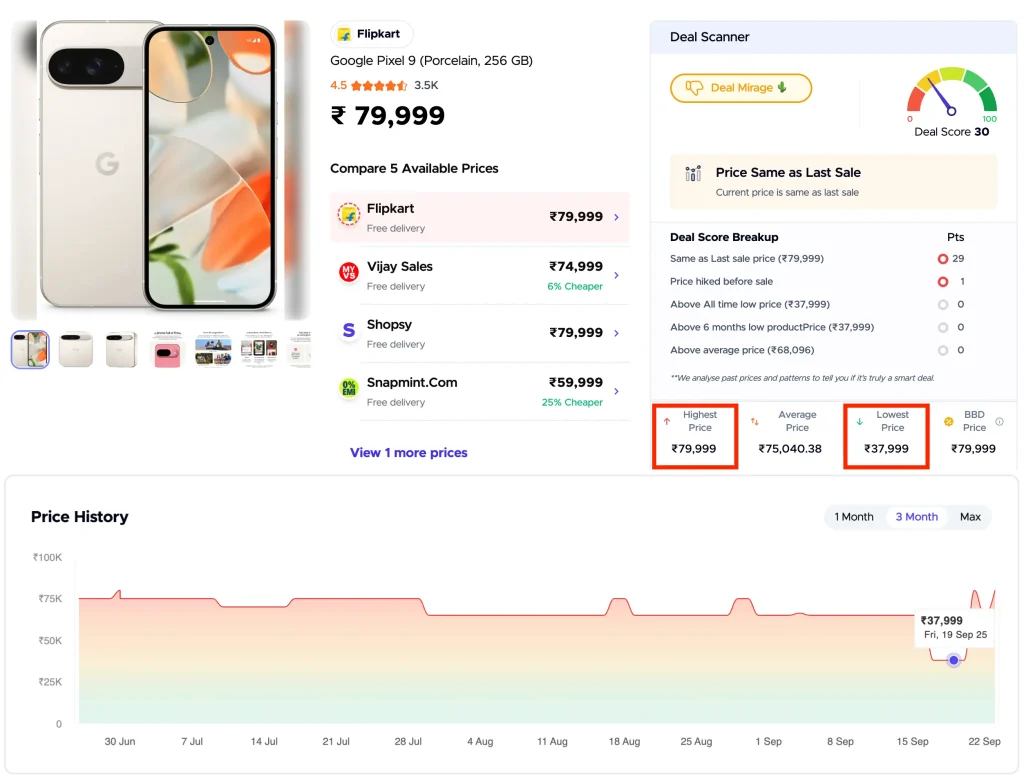
Task: Select the Vijay Sales store icon
Action: point(347,273)
